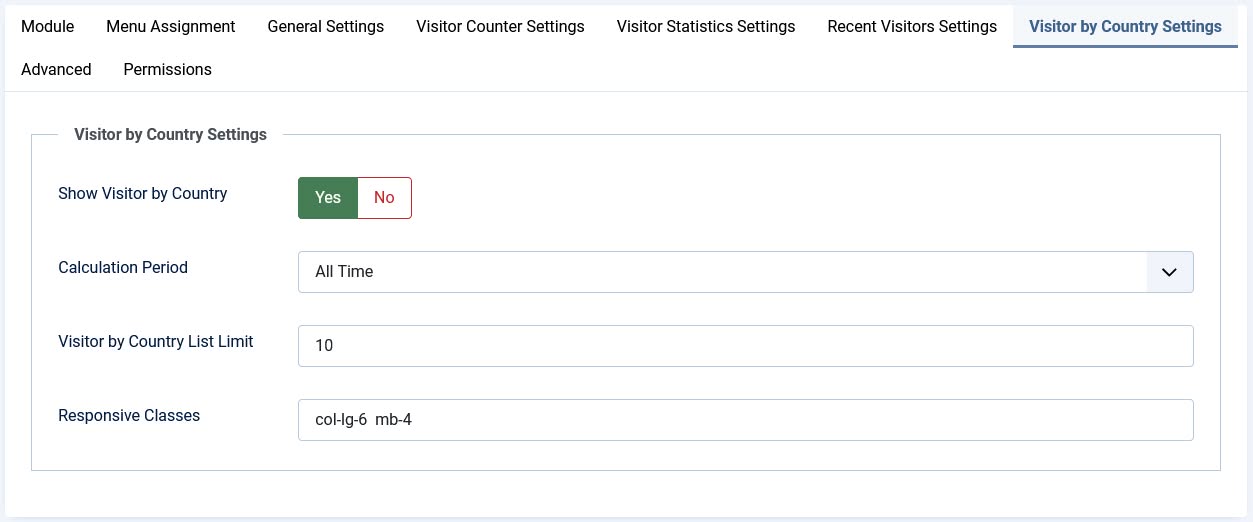Click the Calculation Period label

pos(123,268)
